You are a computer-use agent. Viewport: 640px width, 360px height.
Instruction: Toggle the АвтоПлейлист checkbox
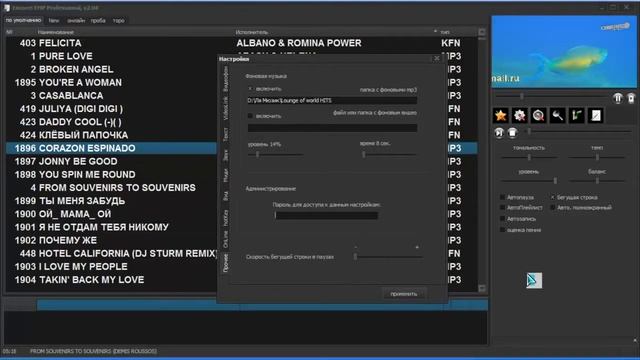[x=502, y=208]
